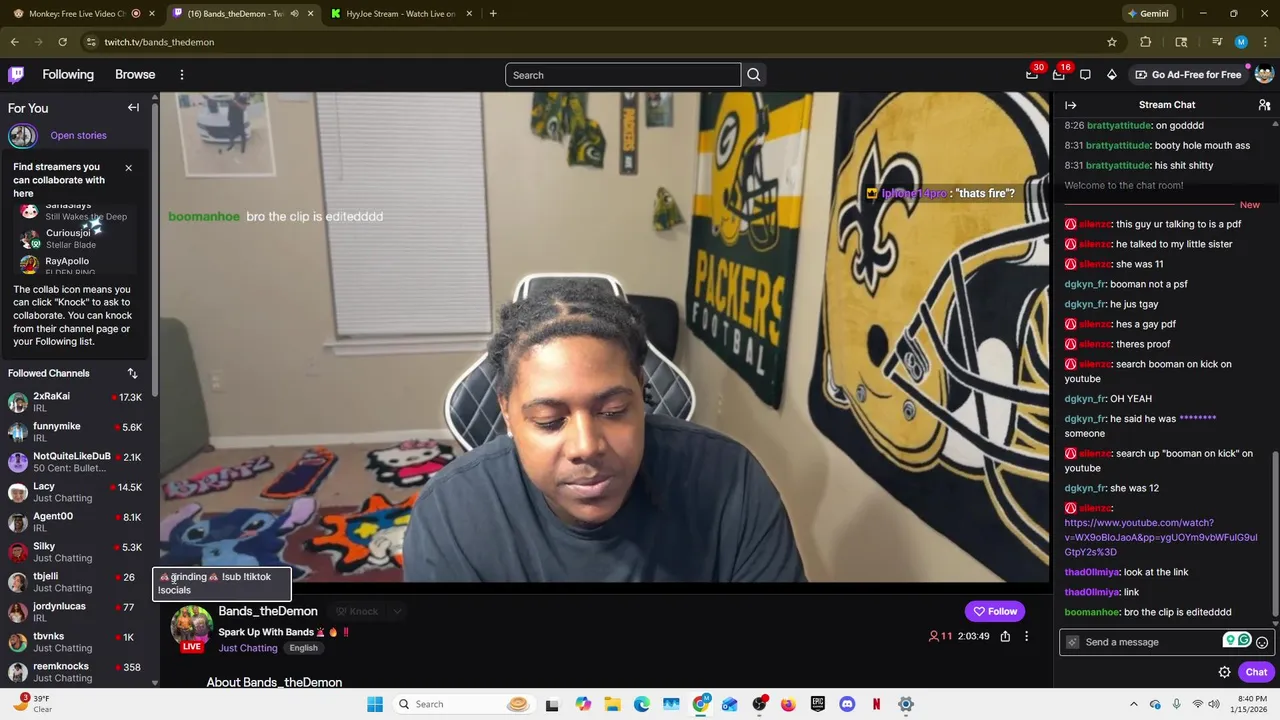Click Go Ad-Free for Free
The width and height of the screenshot is (1280, 720).
[1188, 75]
